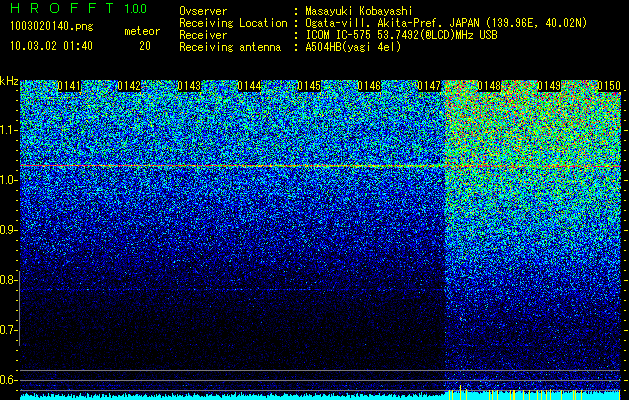The width and height of the screenshot is (629, 400).
Task: Click receiver value ICOM IC-575 53.7492 MHz
Action: click(401, 35)
